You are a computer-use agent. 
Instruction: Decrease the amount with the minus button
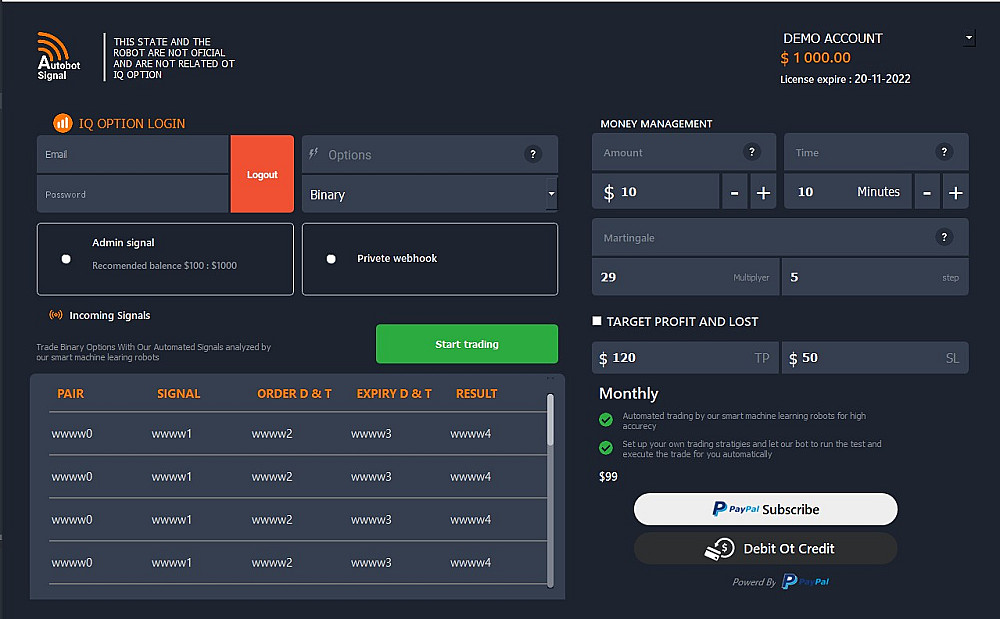pyautogui.click(x=735, y=192)
